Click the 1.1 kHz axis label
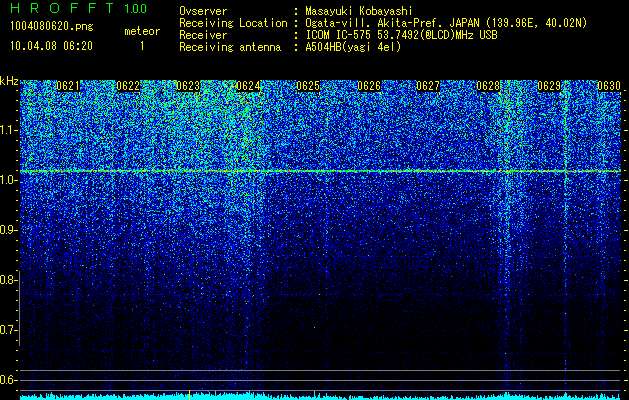 (x=8, y=130)
